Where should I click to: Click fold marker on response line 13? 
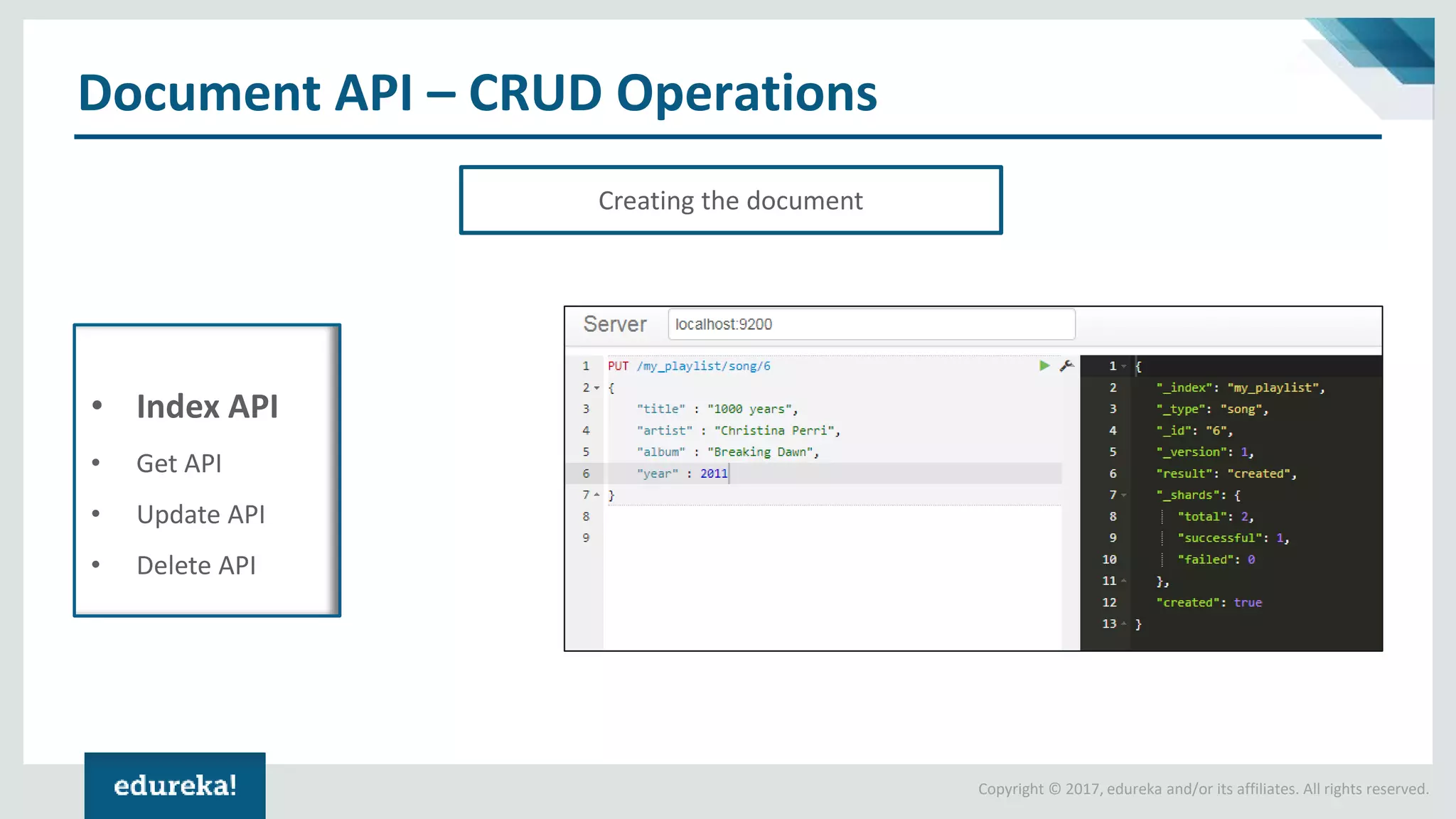[1124, 624]
